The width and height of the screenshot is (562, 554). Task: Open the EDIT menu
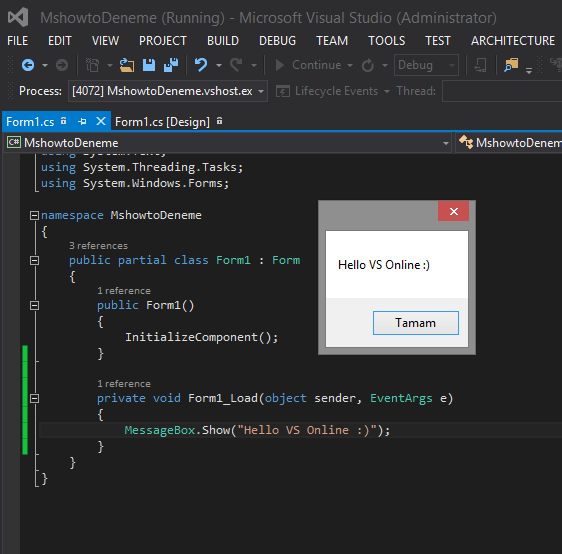[x=60, y=41]
